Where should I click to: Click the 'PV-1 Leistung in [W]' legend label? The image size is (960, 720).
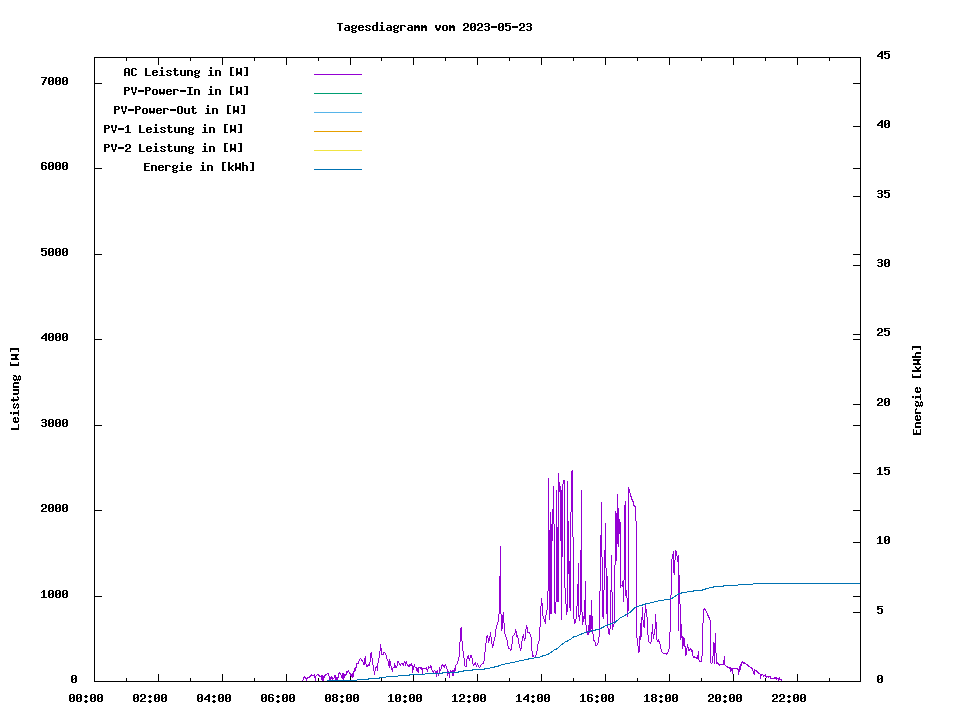(x=173, y=129)
